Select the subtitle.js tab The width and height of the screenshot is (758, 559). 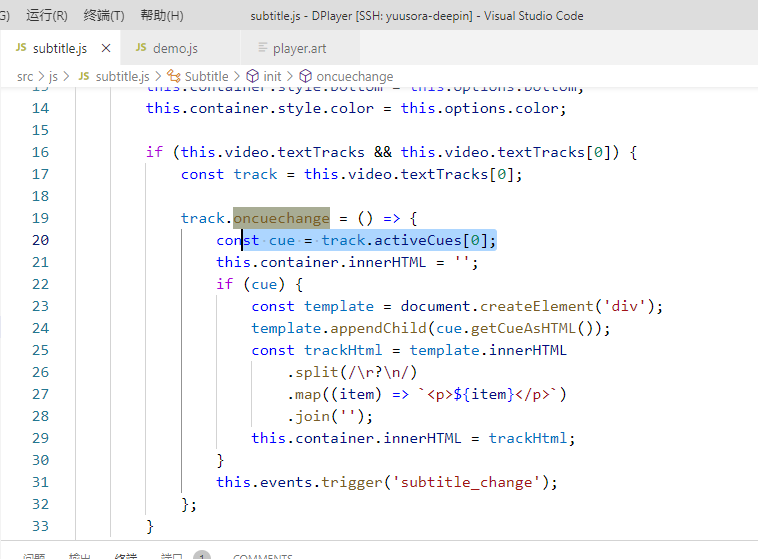coord(60,48)
